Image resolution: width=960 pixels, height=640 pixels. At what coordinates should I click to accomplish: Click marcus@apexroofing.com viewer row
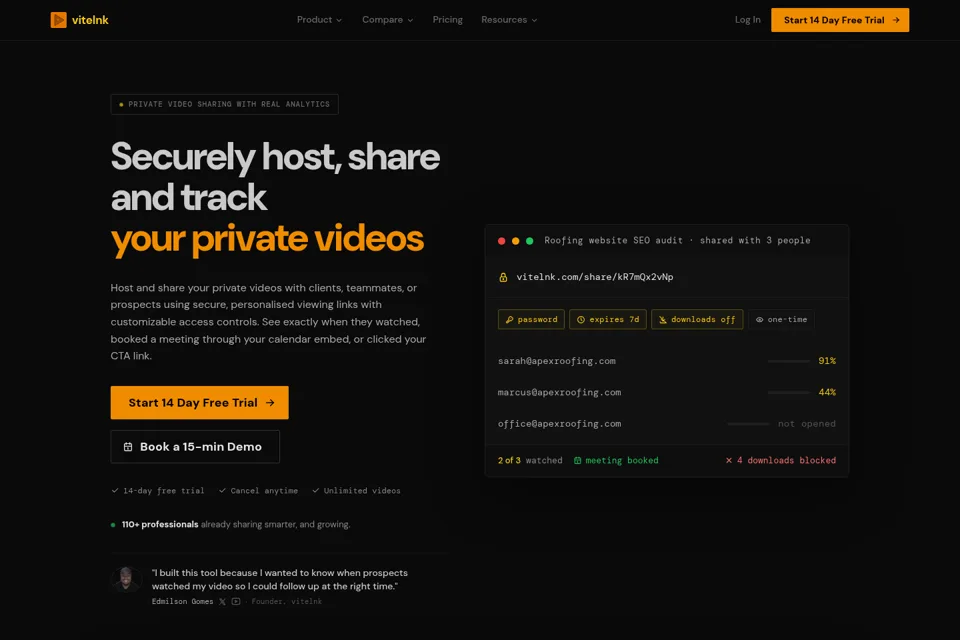667,392
